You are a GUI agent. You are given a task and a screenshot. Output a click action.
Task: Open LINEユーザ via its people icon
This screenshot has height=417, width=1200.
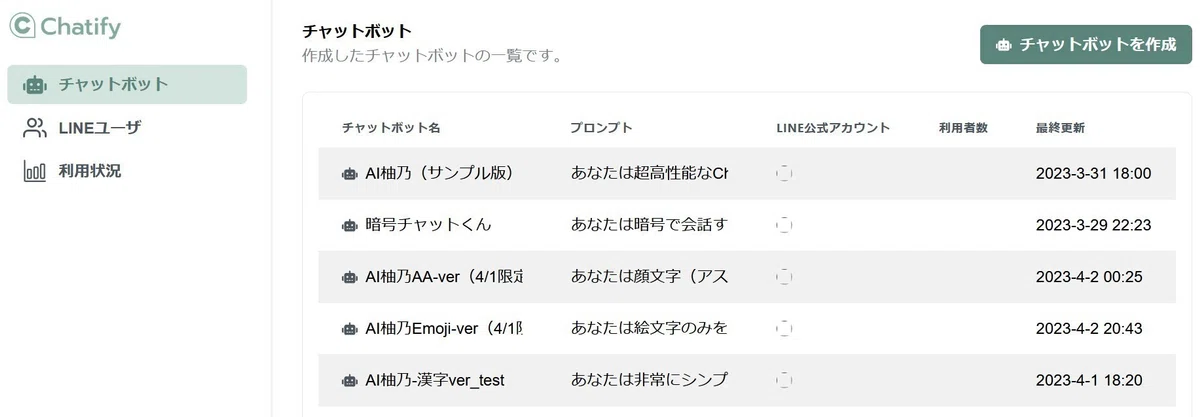(35, 128)
